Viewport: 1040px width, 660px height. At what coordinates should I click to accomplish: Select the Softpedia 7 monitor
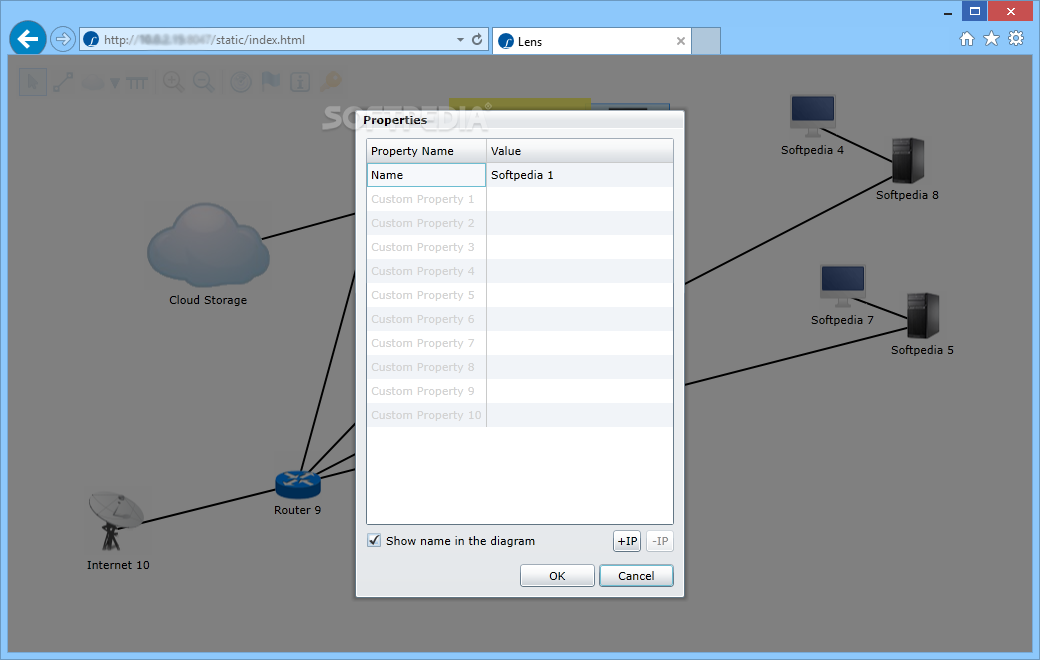pos(842,286)
